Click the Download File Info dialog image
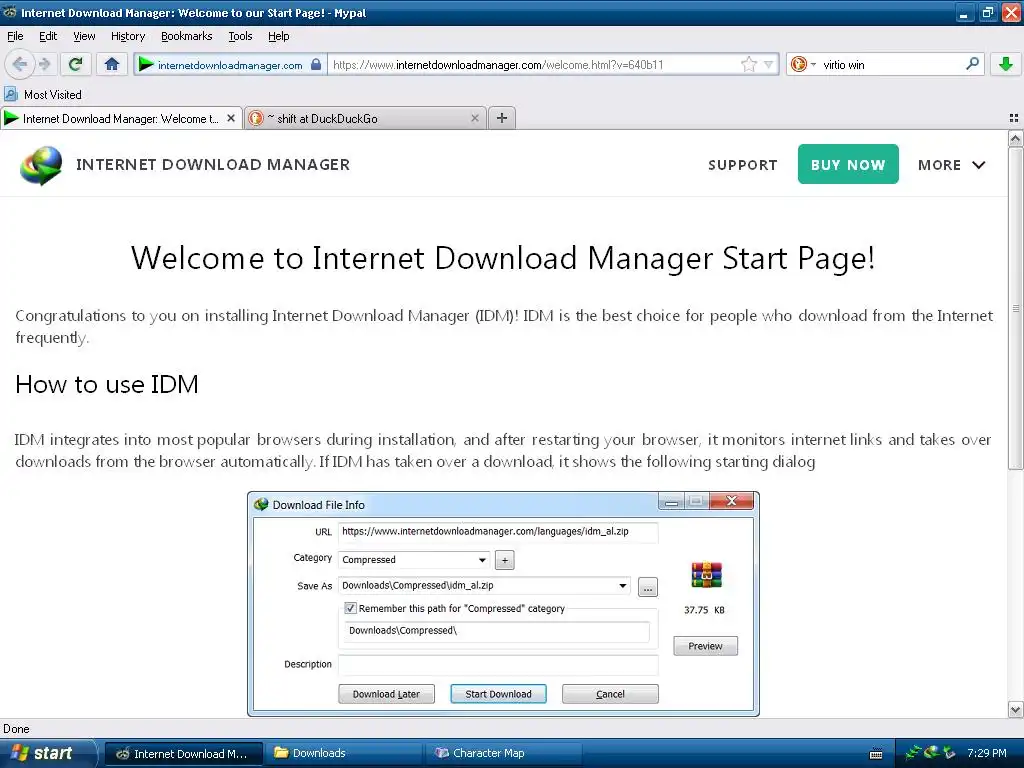 [503, 604]
